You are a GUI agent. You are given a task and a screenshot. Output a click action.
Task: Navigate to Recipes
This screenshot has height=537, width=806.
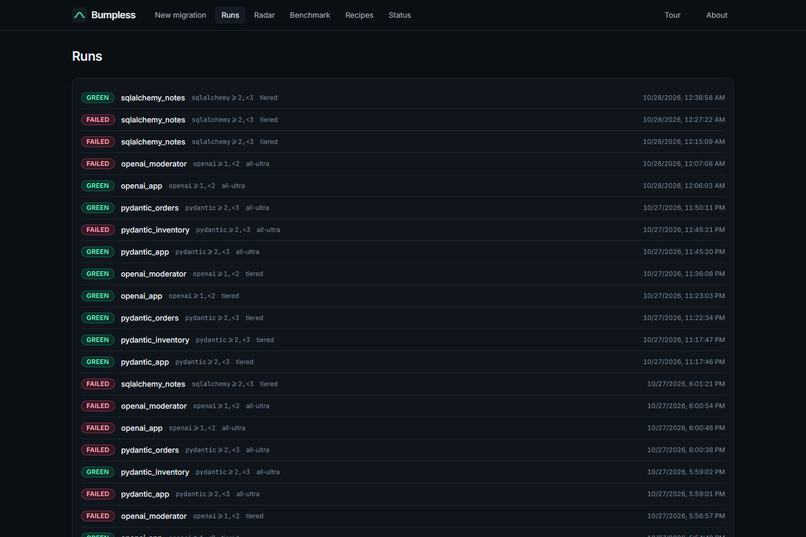[359, 15]
